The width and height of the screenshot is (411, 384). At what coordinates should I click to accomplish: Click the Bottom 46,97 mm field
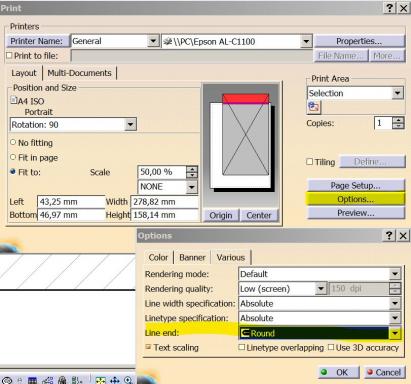[71, 215]
